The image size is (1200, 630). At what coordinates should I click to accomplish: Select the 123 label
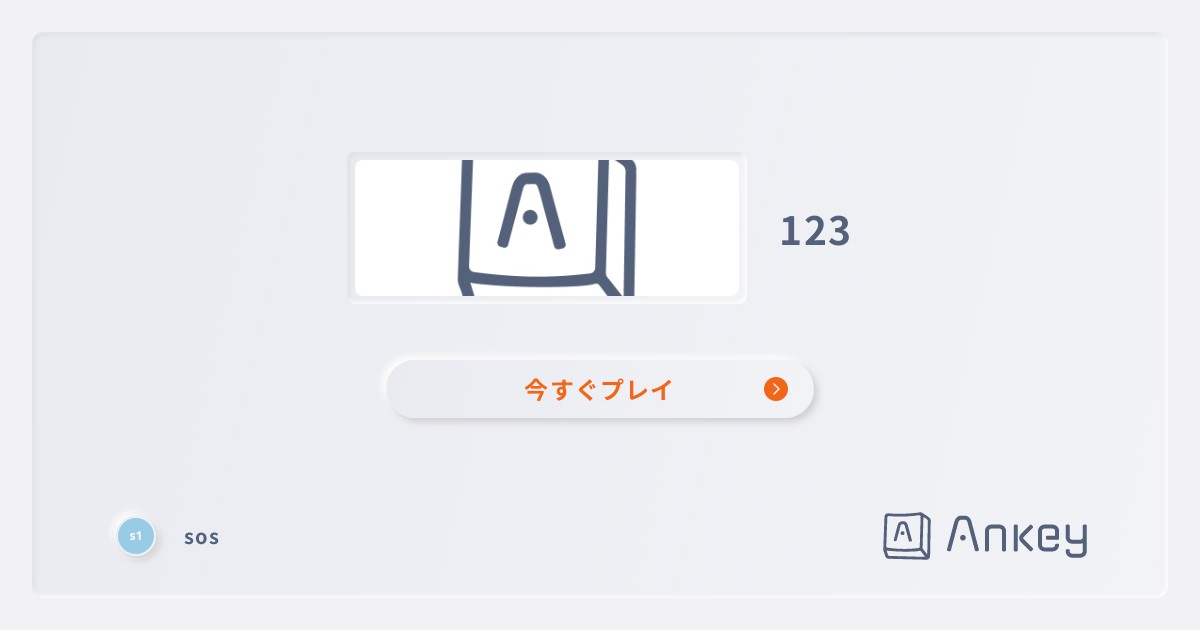pyautogui.click(x=815, y=231)
